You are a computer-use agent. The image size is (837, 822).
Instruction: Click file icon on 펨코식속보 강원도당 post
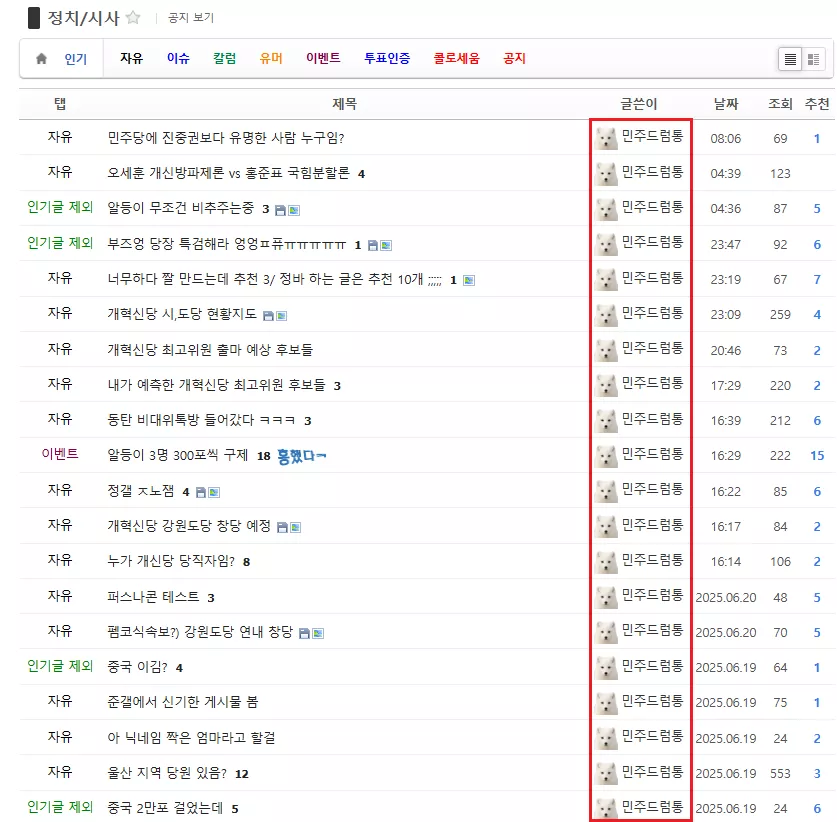pyautogui.click(x=304, y=633)
